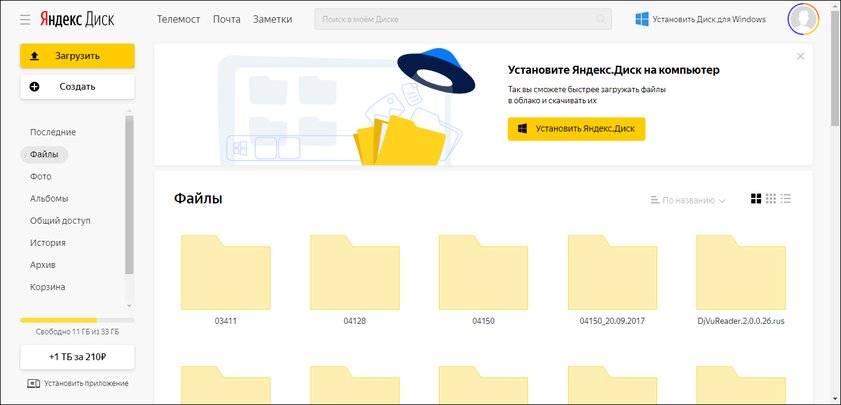Switch to small tiles view
Viewport: 841px width, 405px height.
(771, 199)
